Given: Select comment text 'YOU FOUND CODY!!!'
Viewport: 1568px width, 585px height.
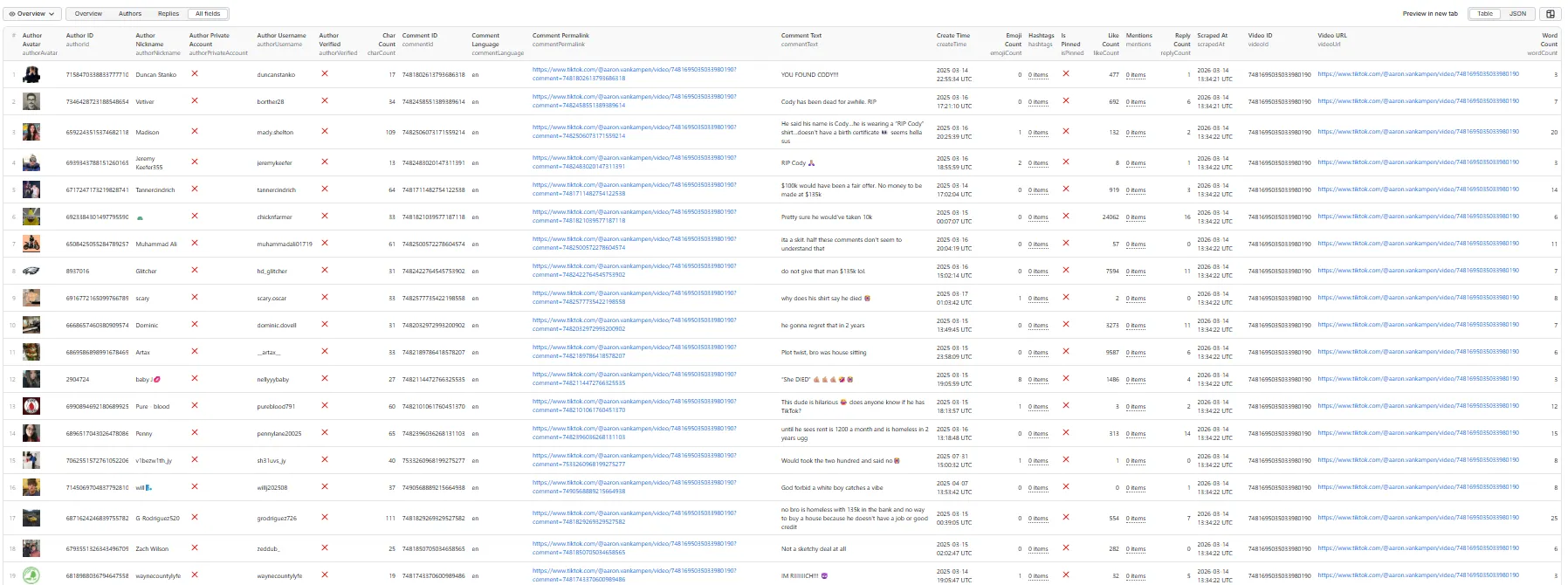Looking at the screenshot, I should pos(809,75).
